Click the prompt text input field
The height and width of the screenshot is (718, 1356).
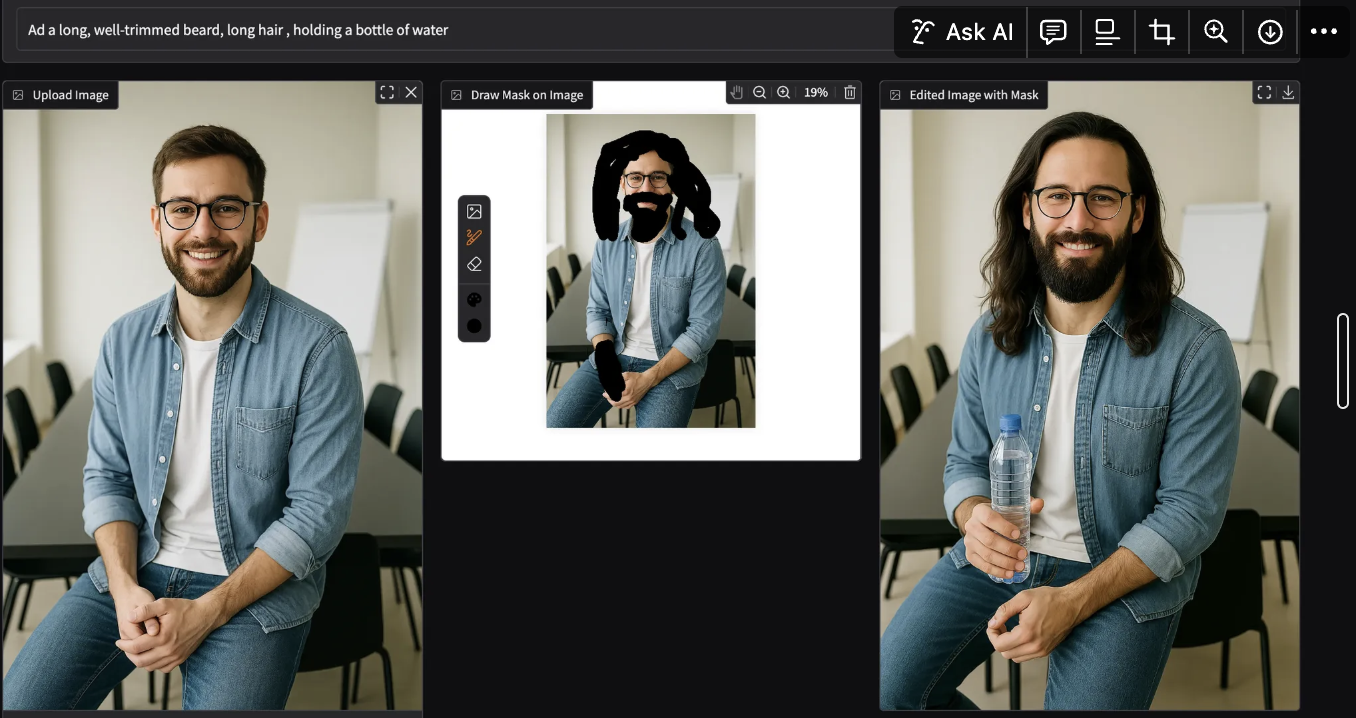(x=450, y=30)
